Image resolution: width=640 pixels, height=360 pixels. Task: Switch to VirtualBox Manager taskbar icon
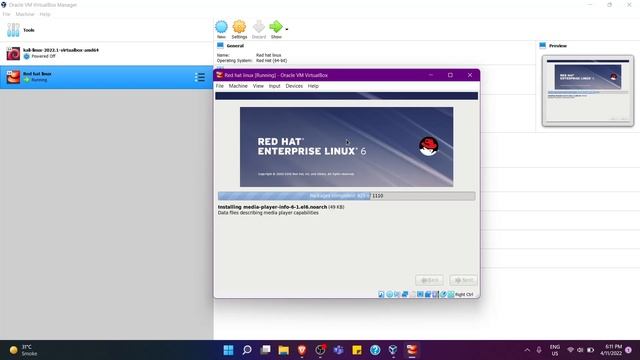pos(393,350)
